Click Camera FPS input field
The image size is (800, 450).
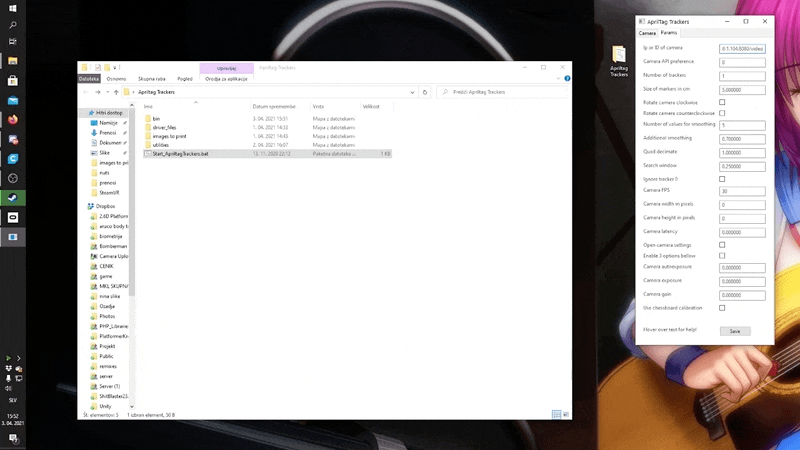pos(742,191)
